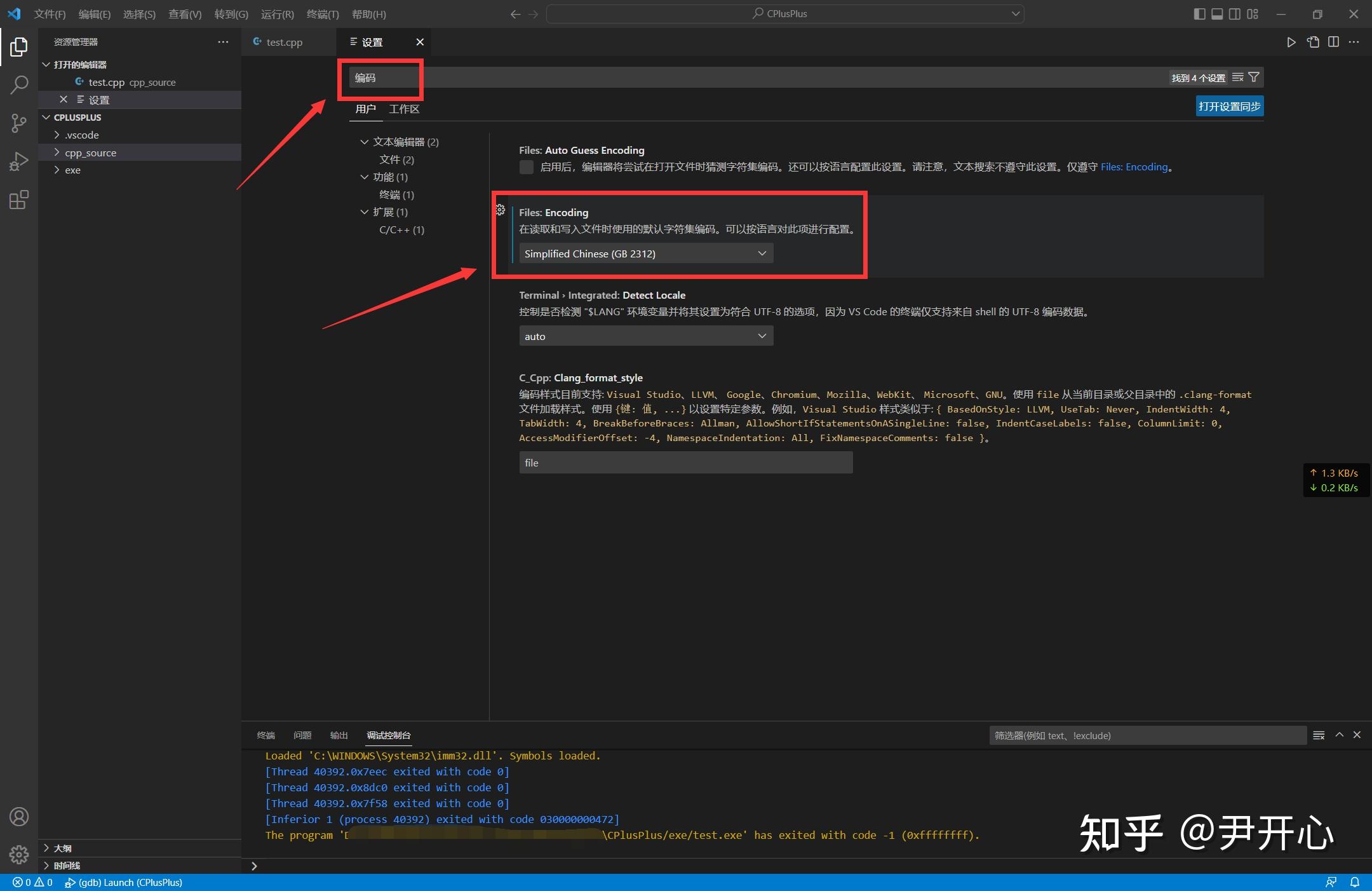Maximize the bottom panel with chevron
1372x891 pixels.
(x=1339, y=735)
